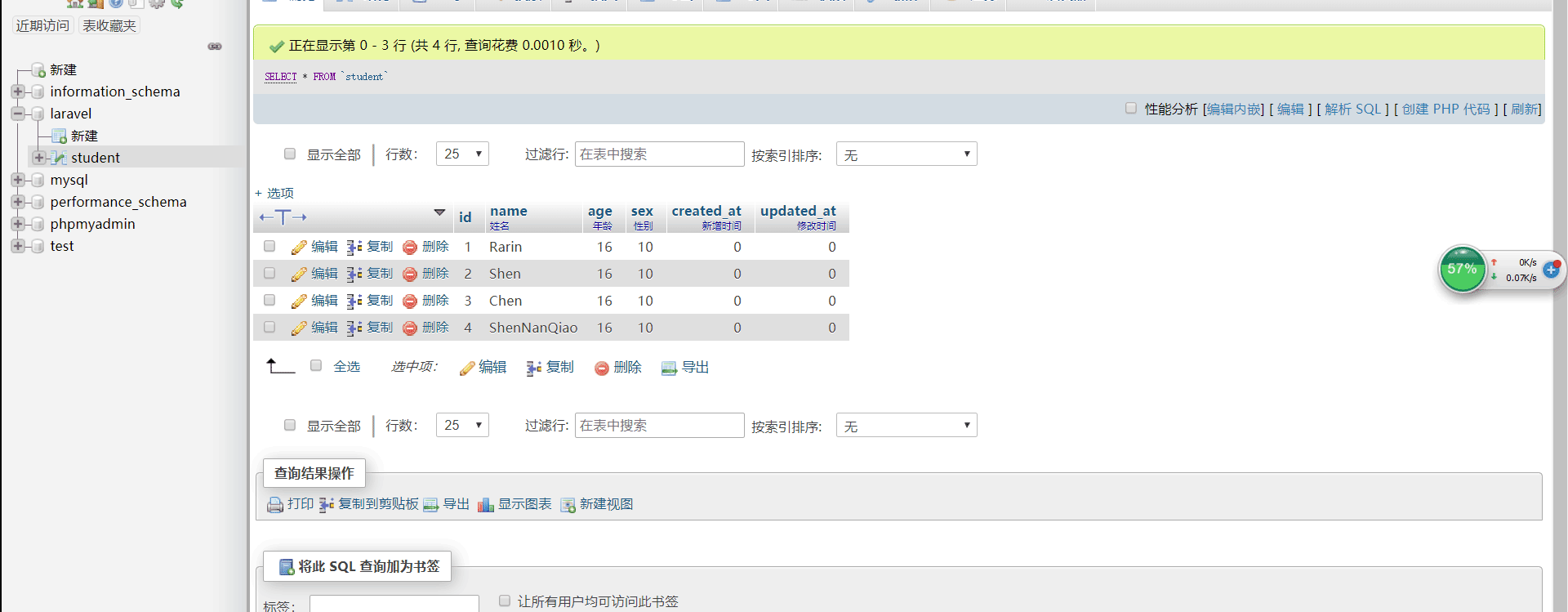Click the link chain icon in navigation panel
The width and height of the screenshot is (1568, 612).
click(x=215, y=47)
